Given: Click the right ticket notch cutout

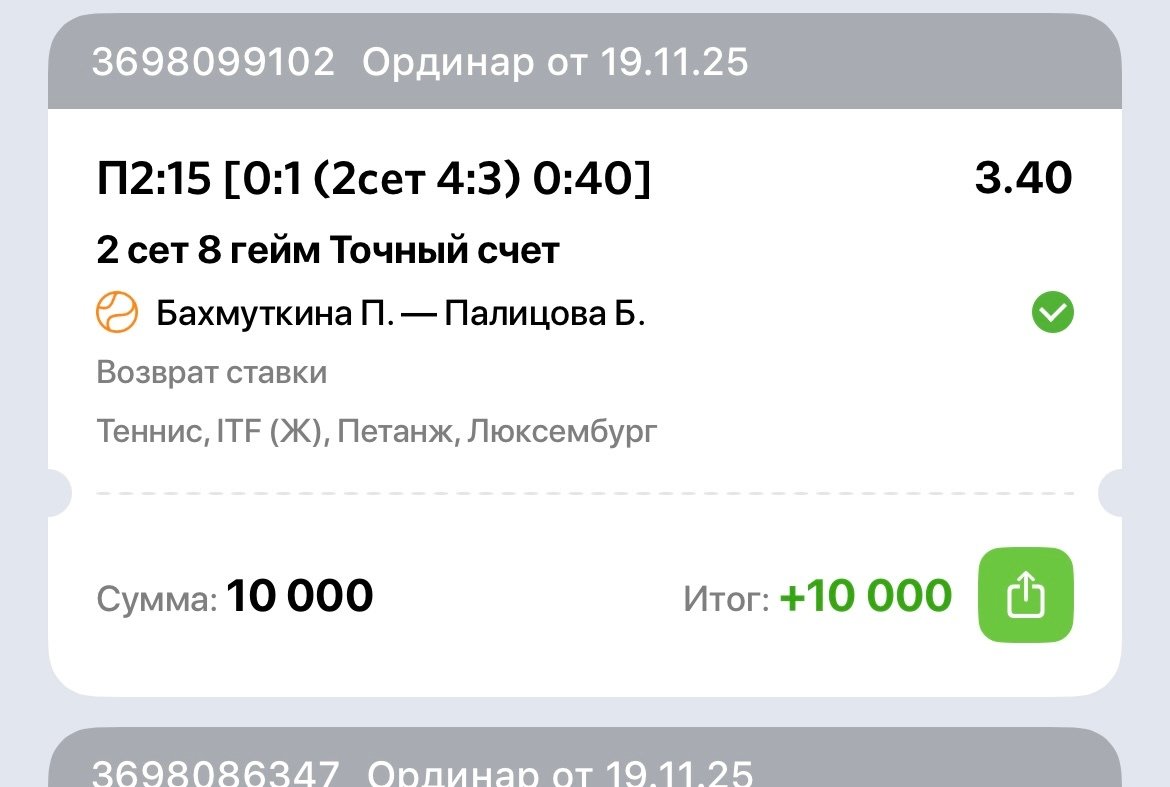Looking at the screenshot, I should (1110, 493).
